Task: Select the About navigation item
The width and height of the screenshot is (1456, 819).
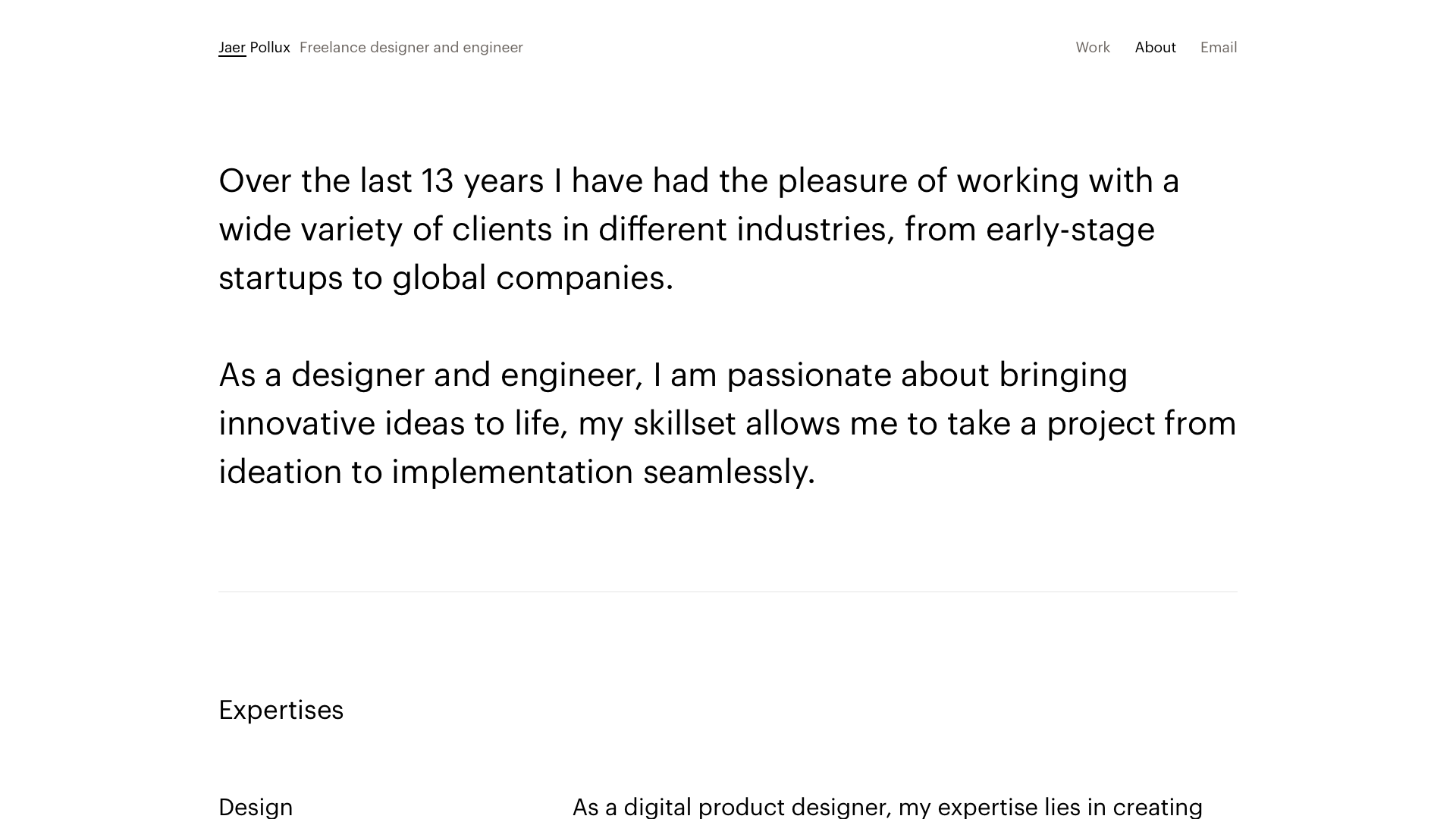Action: pyautogui.click(x=1155, y=47)
